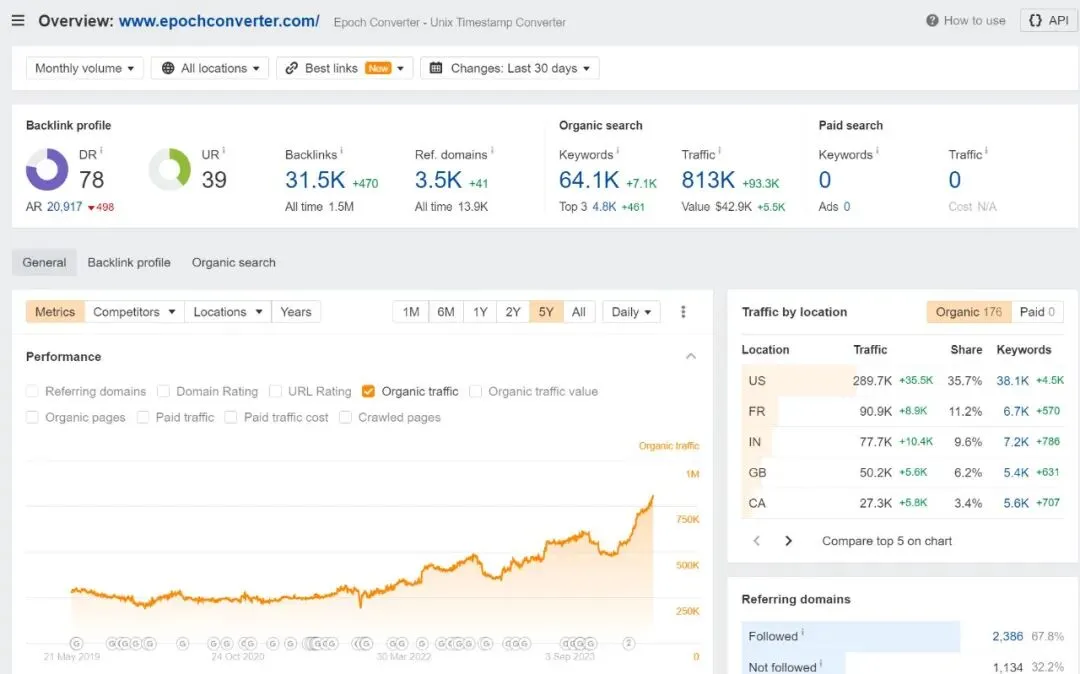The height and width of the screenshot is (674, 1080).
Task: Open the three-dot chart options menu
Action: (x=683, y=312)
